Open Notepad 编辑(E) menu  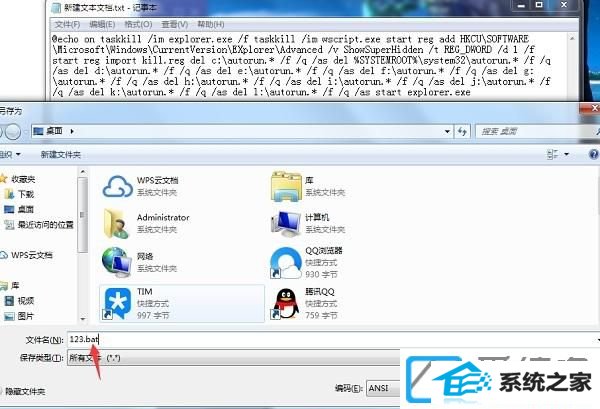[102, 24]
